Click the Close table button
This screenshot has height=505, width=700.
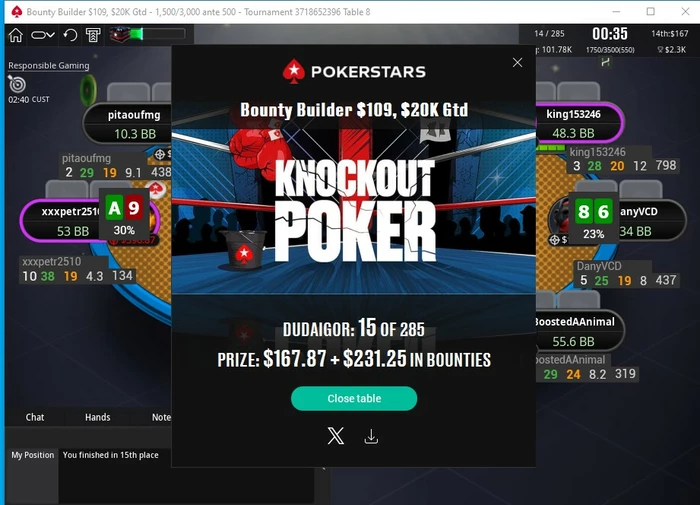[x=354, y=398]
